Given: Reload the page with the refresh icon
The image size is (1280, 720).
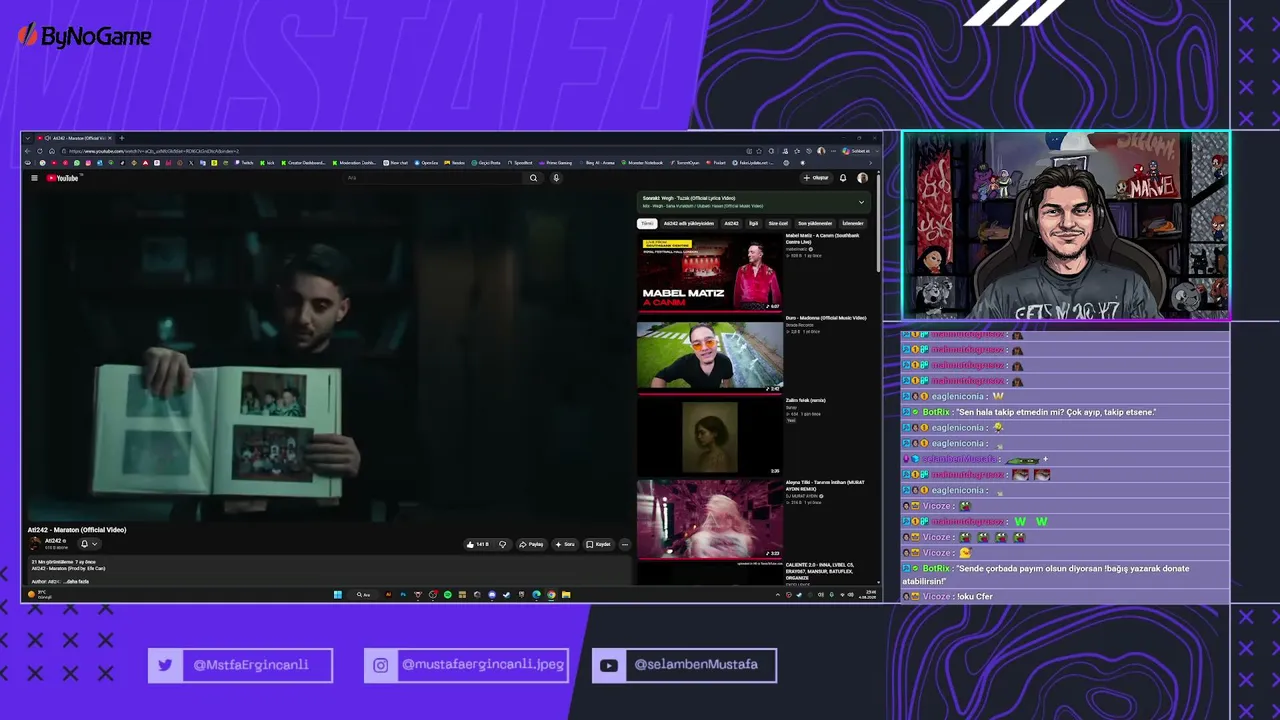Looking at the screenshot, I should tap(40, 151).
